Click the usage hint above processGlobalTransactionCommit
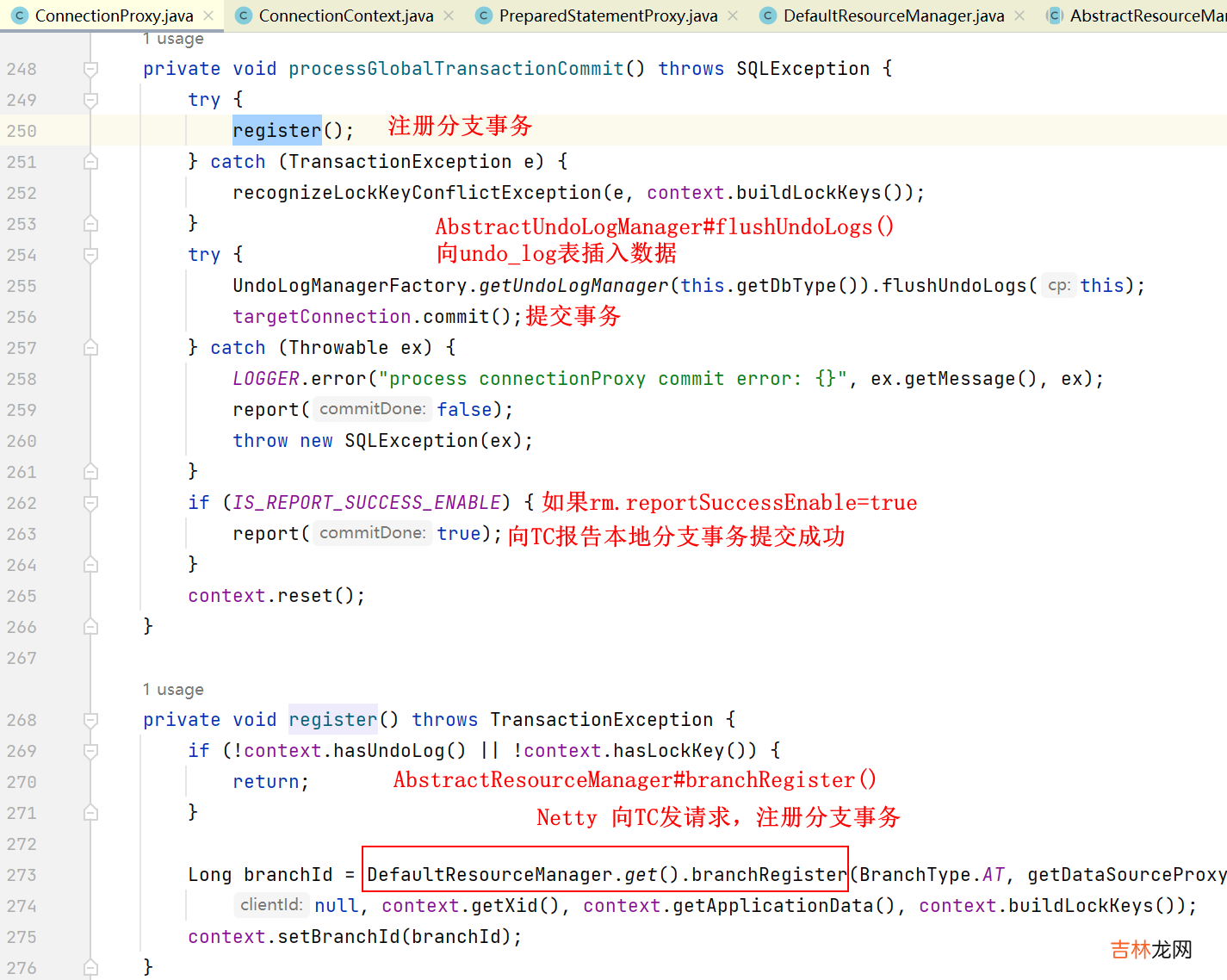The height and width of the screenshot is (980, 1227). [173, 39]
